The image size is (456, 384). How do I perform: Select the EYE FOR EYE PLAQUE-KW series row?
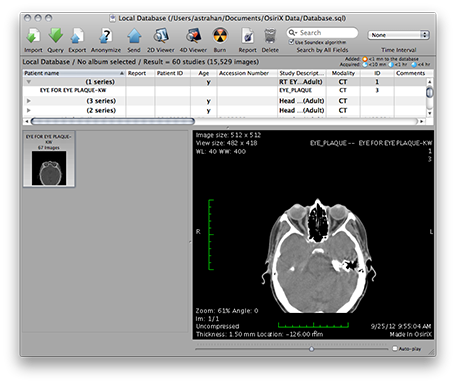coord(224,90)
